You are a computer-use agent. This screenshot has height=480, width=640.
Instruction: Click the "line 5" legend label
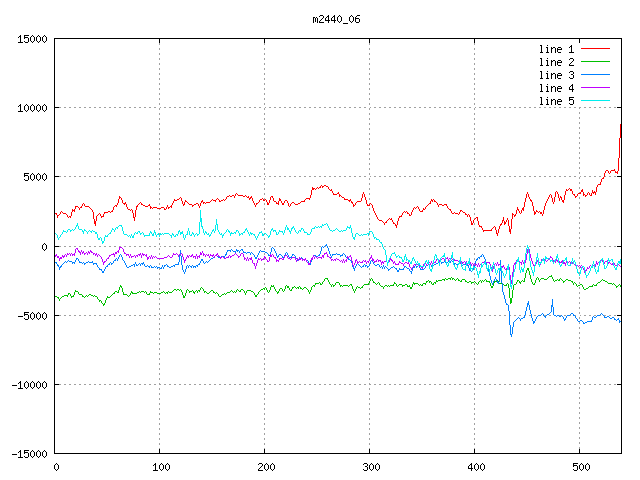click(556, 101)
